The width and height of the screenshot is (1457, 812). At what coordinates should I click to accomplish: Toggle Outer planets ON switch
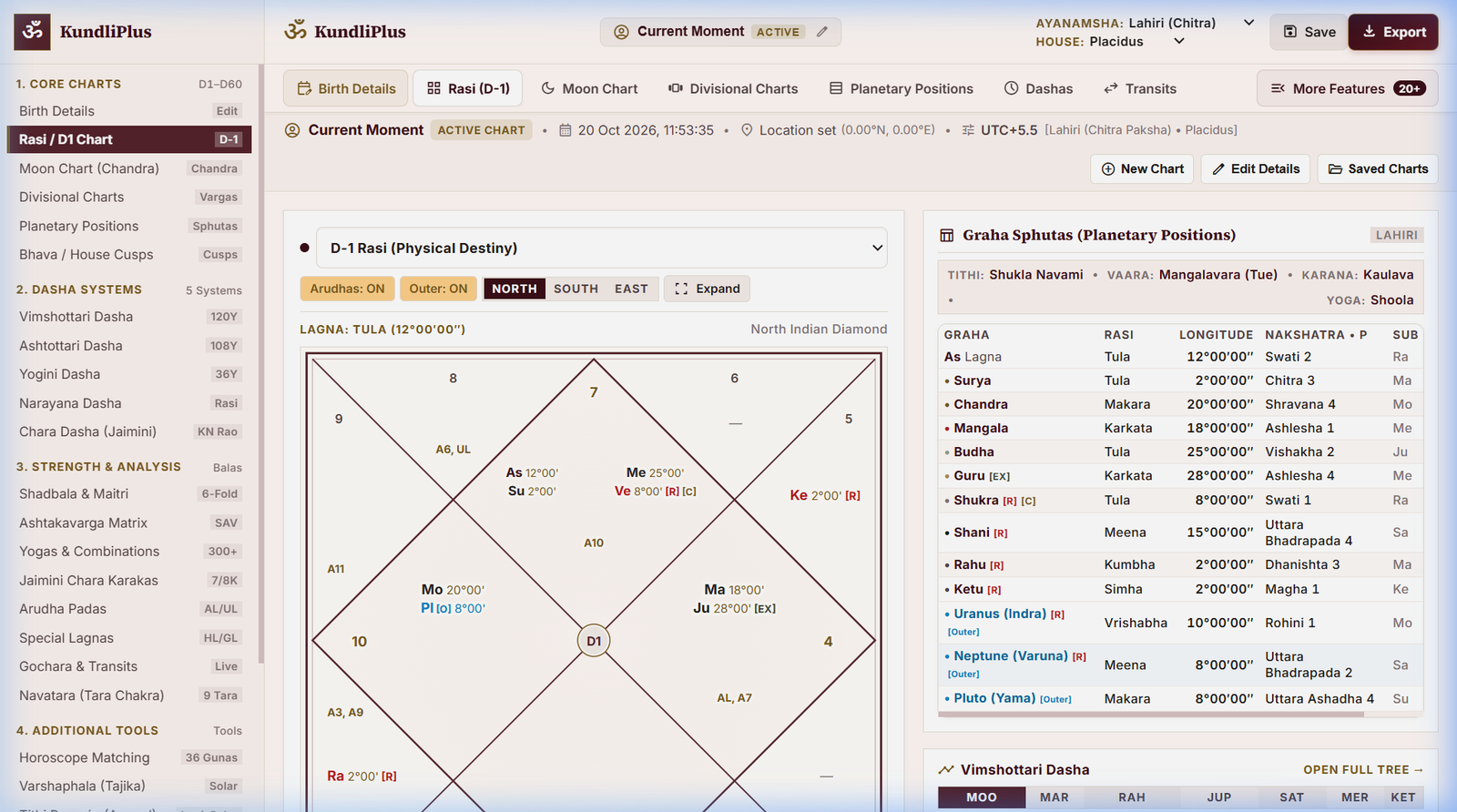click(x=438, y=289)
